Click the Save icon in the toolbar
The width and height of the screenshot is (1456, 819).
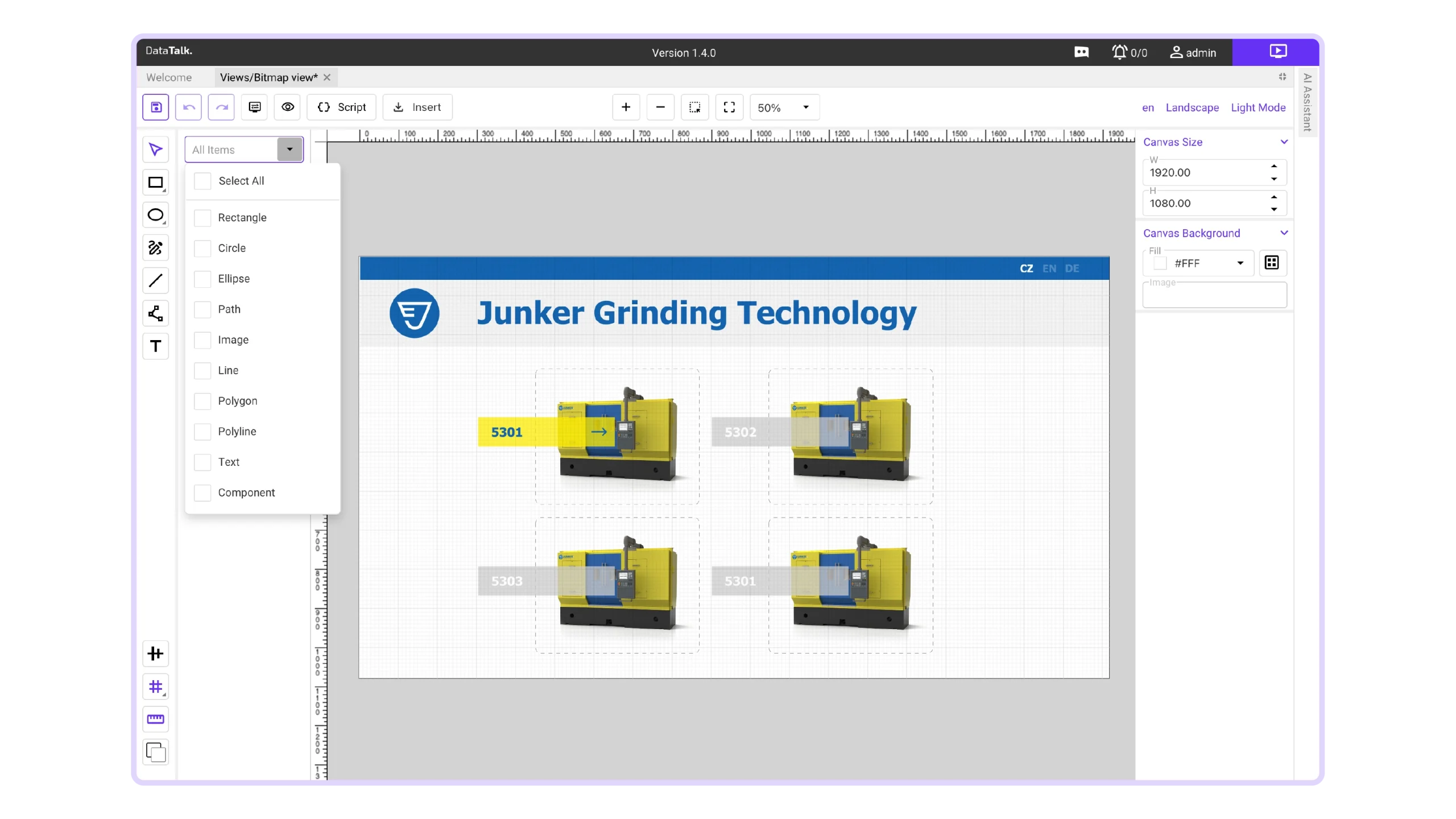(x=155, y=107)
